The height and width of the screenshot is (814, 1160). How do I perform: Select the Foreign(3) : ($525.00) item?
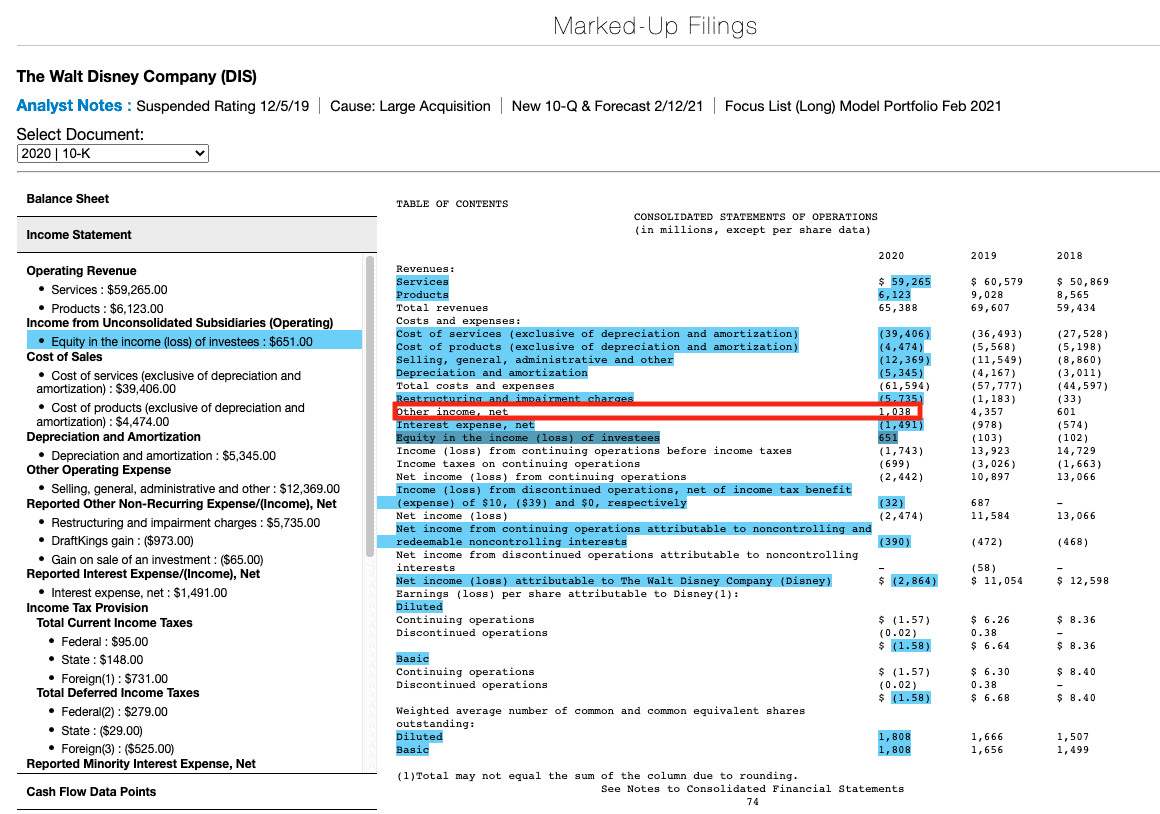click(x=118, y=749)
